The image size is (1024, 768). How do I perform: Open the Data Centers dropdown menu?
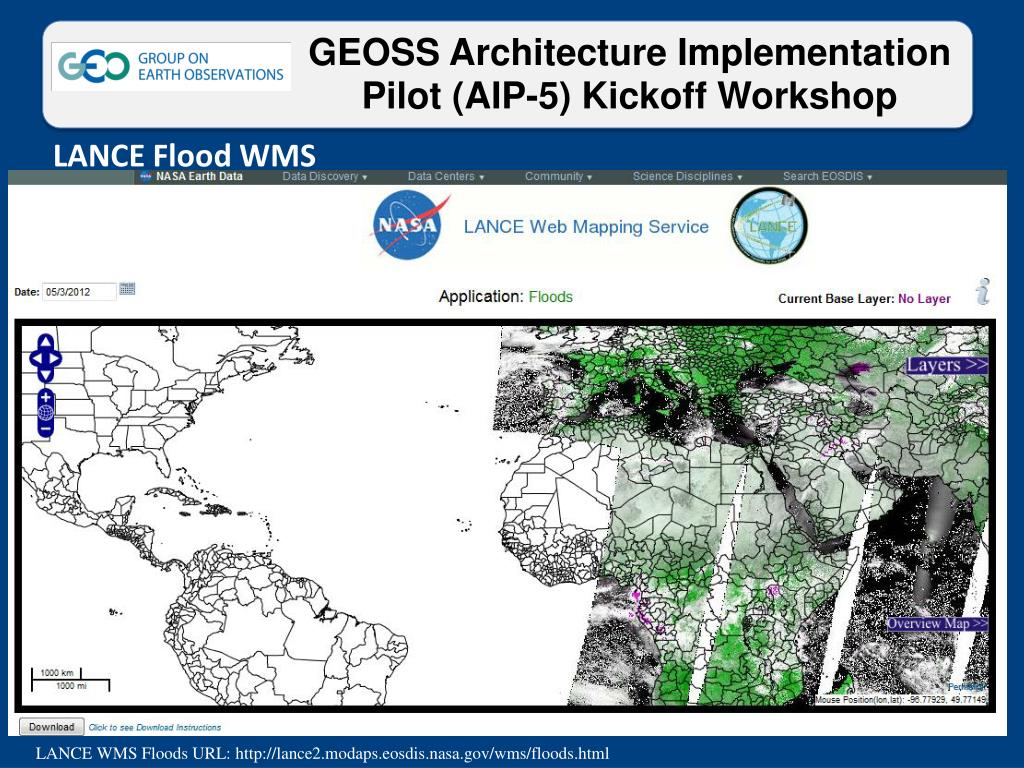click(446, 176)
